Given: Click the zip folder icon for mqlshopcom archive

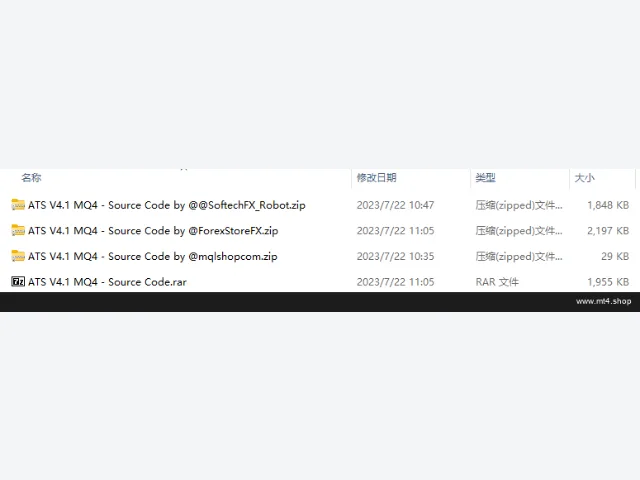Looking at the screenshot, I should click(18, 256).
